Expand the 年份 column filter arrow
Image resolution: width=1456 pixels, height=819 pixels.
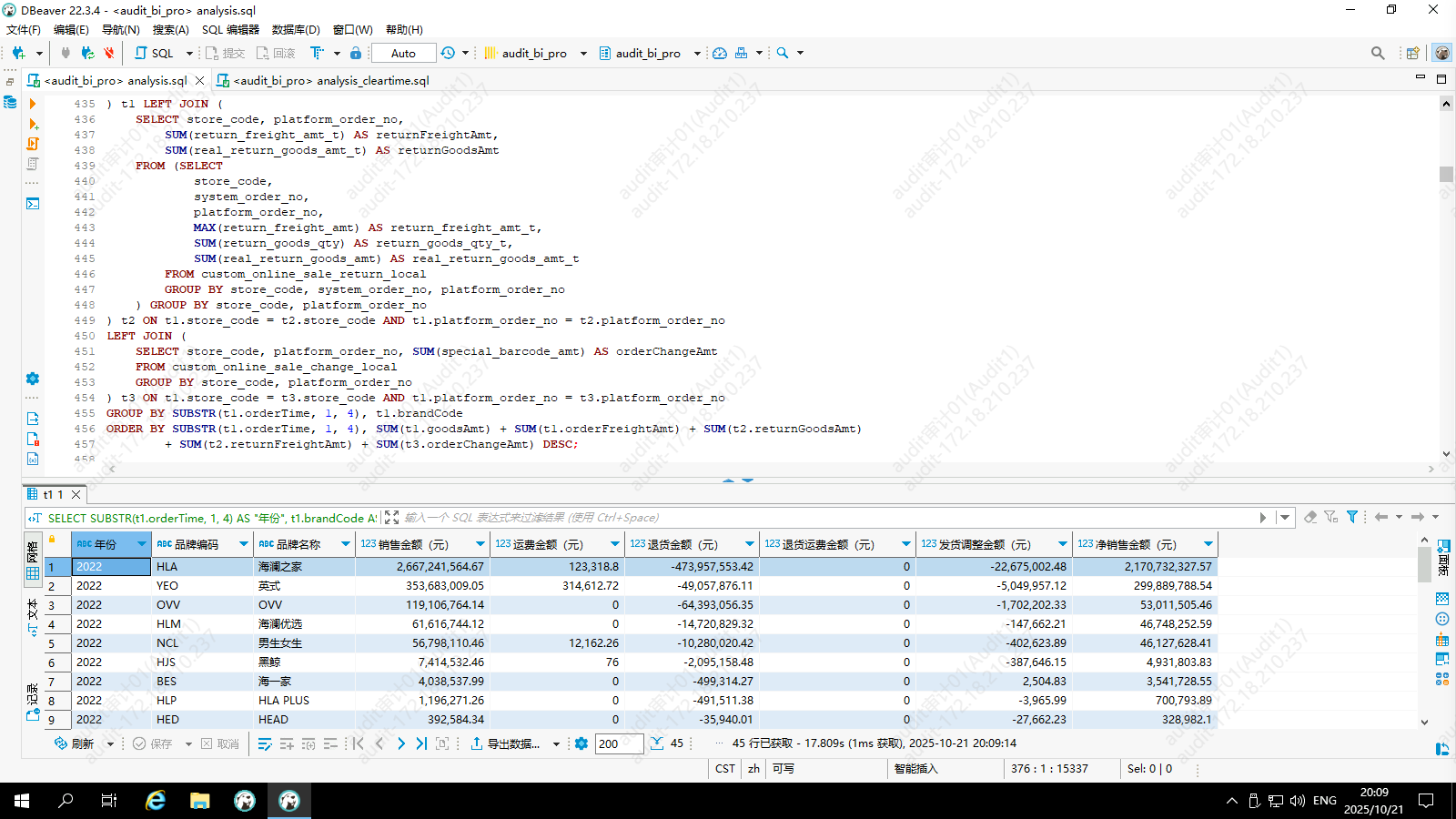[142, 544]
